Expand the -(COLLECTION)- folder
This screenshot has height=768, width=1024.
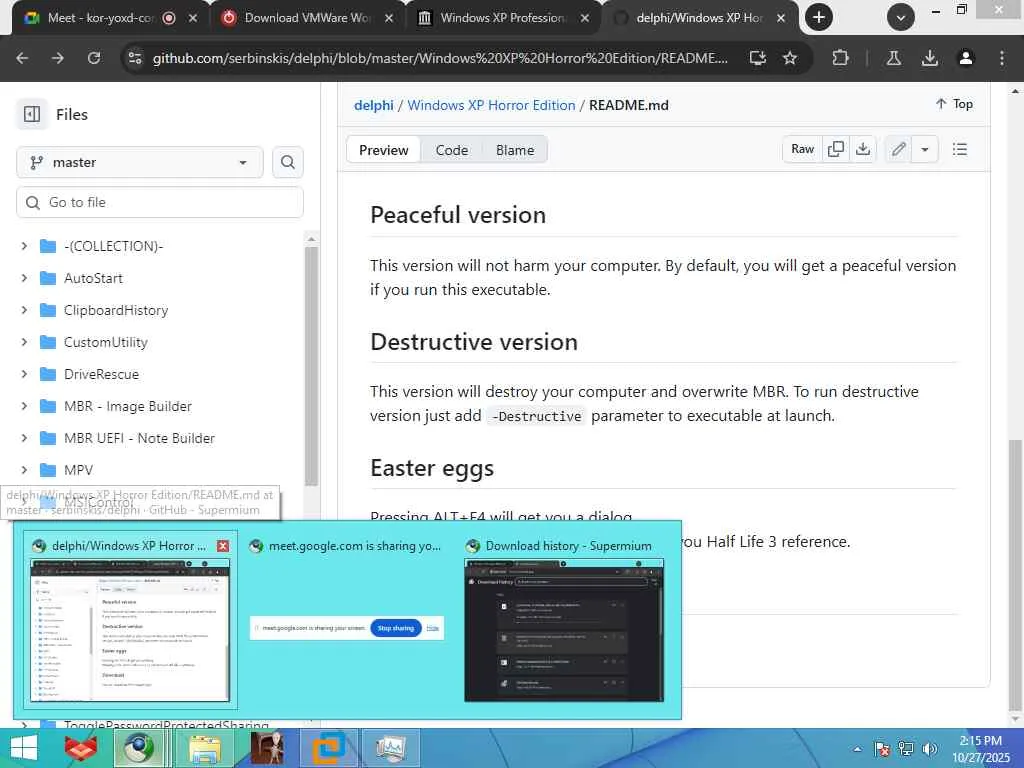(x=24, y=246)
